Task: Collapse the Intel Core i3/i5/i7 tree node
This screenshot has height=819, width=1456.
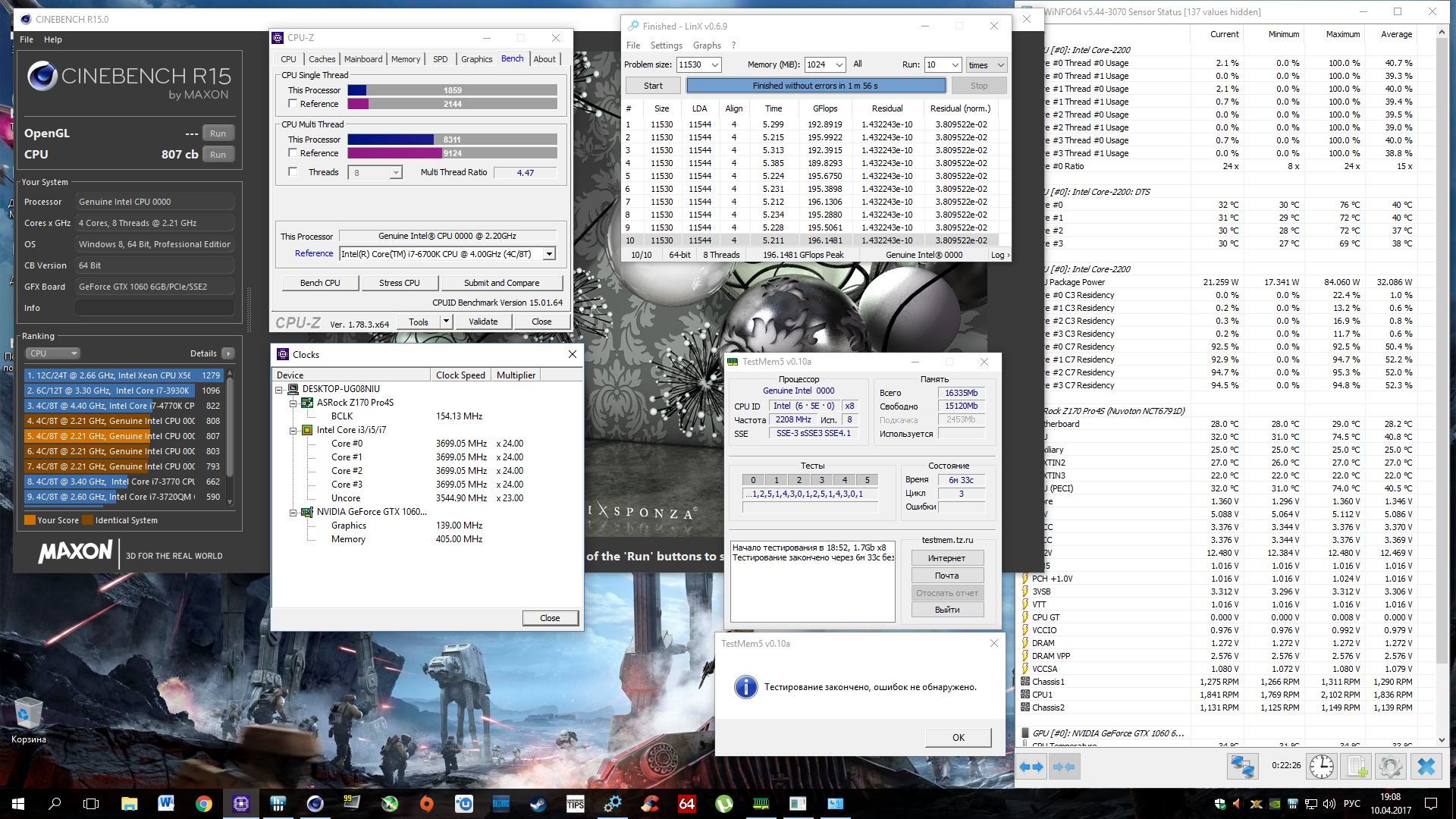Action: pyautogui.click(x=293, y=431)
